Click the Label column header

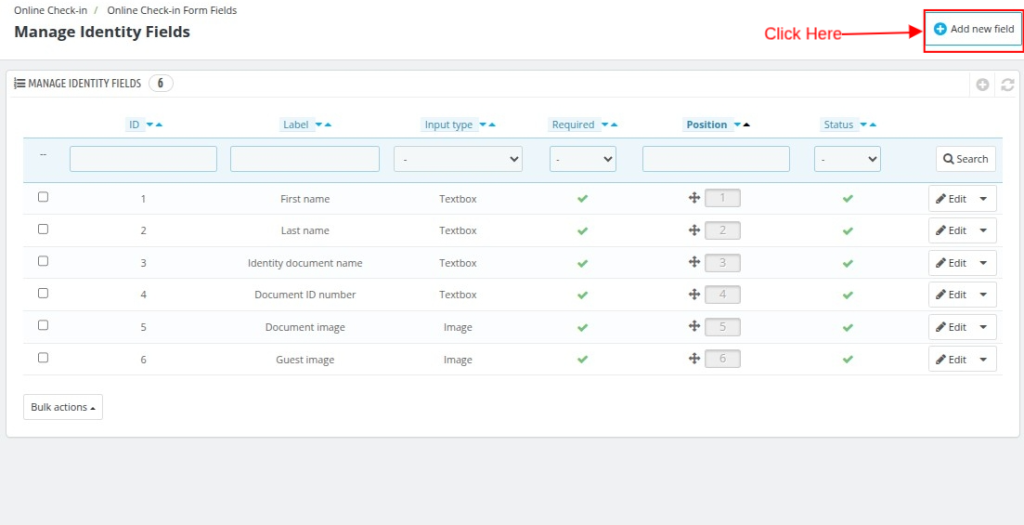(x=296, y=125)
